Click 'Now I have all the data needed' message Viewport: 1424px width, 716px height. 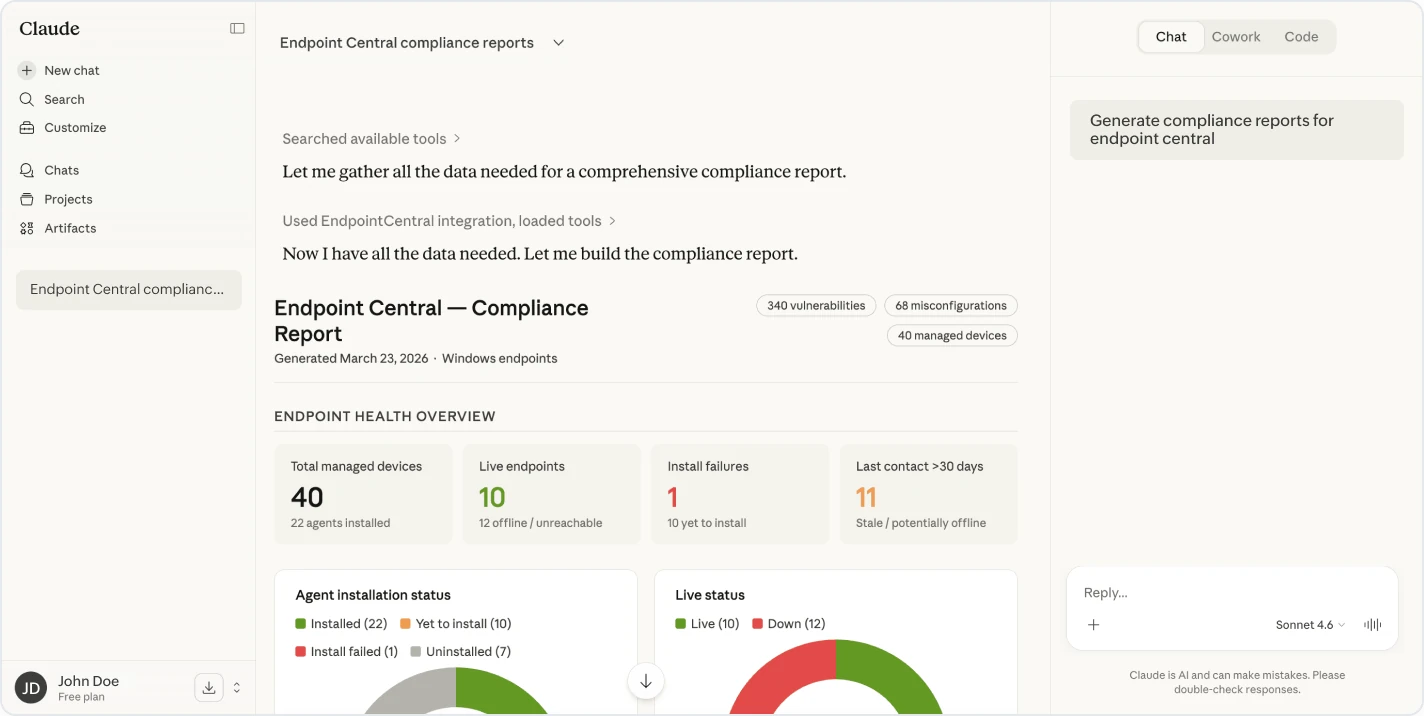(540, 254)
